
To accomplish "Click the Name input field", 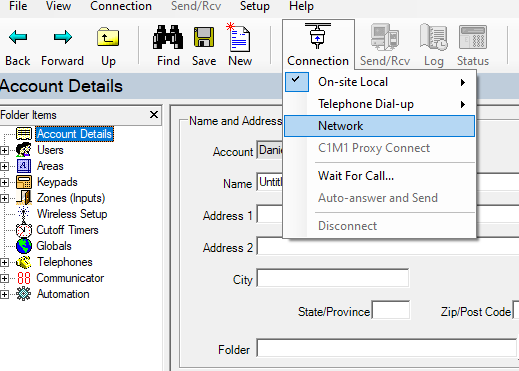I will [270, 182].
